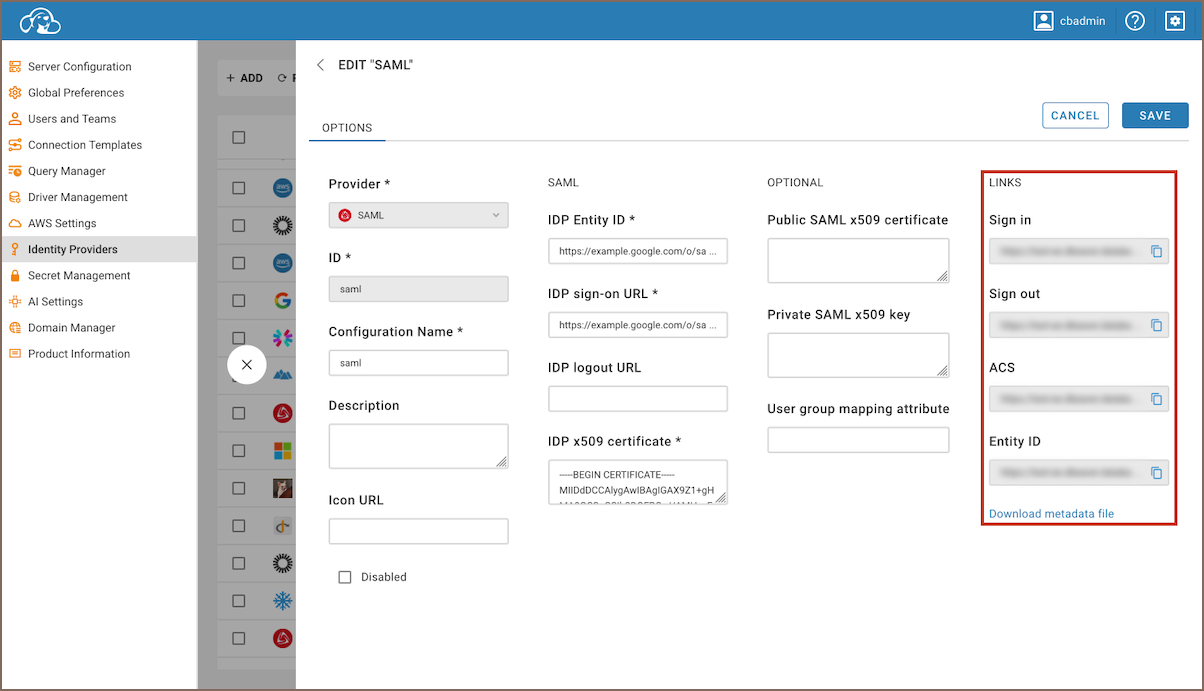The height and width of the screenshot is (691, 1204).
Task: Click the Slack provider icon
Action: (x=281, y=336)
